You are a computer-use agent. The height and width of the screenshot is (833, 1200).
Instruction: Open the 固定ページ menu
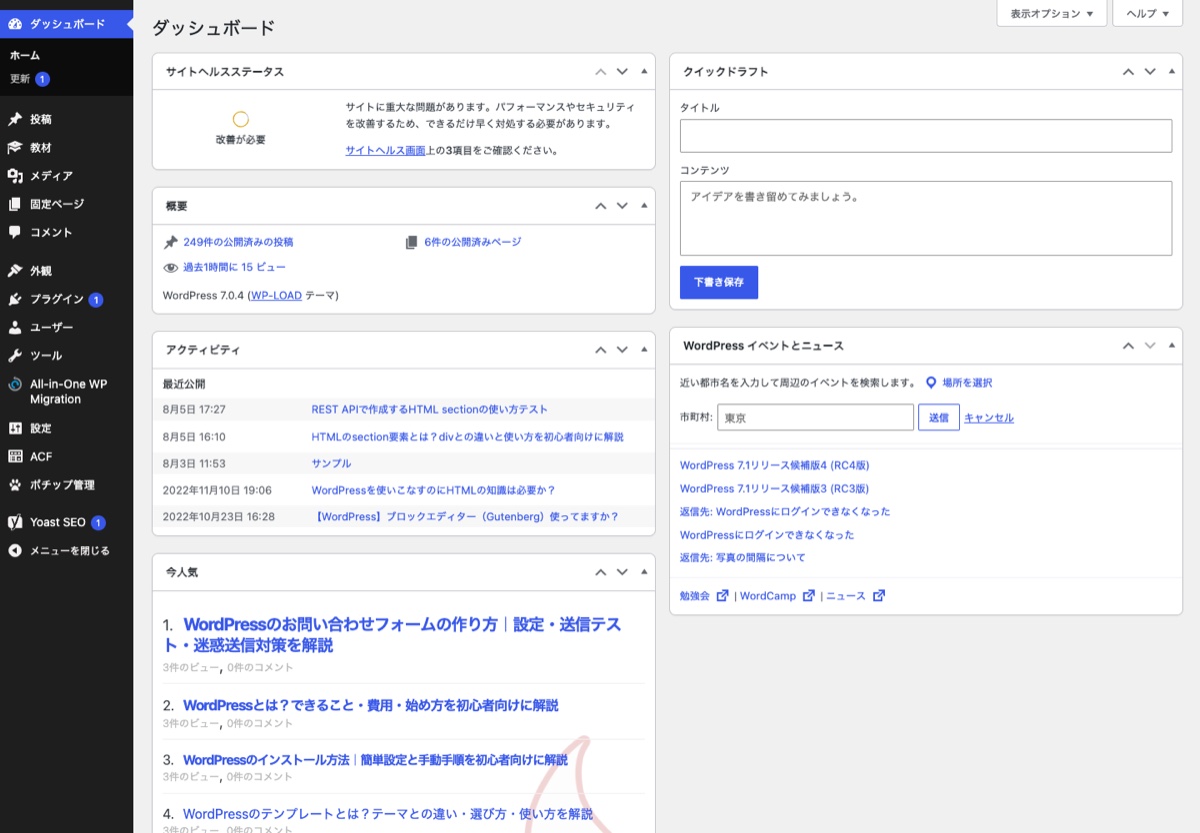(x=66, y=204)
